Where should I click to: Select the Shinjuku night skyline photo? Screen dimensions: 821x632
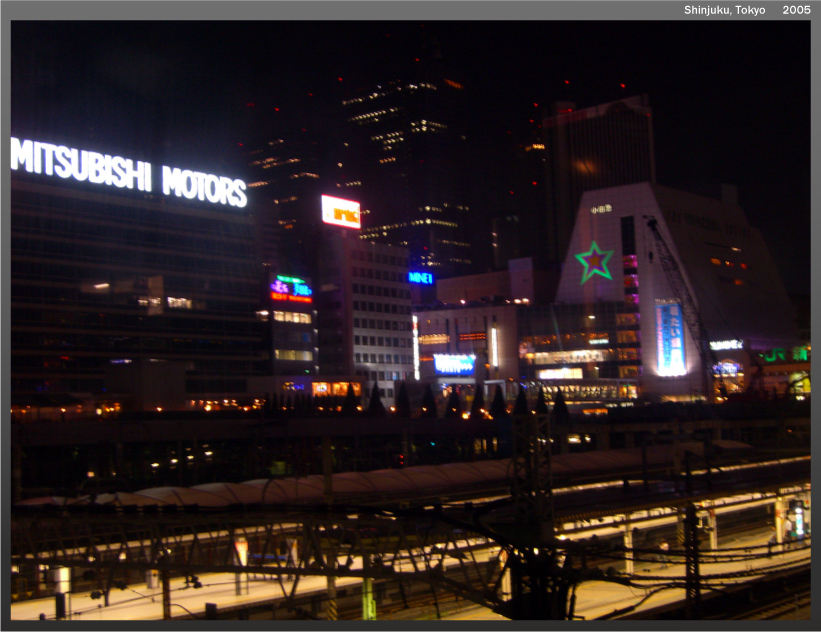[x=410, y=320]
